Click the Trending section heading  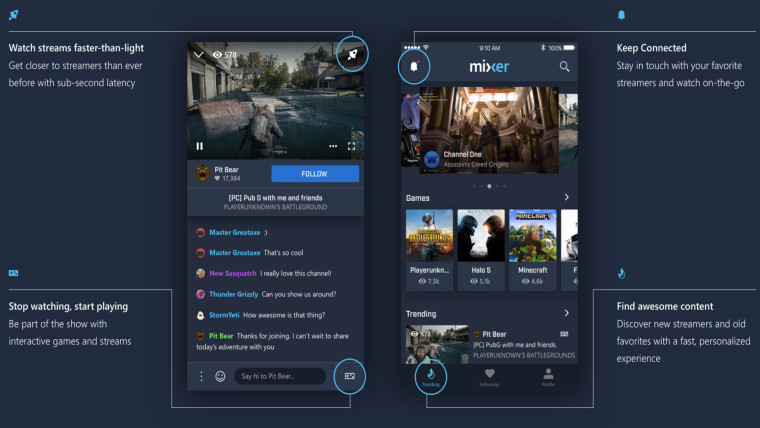pos(421,314)
